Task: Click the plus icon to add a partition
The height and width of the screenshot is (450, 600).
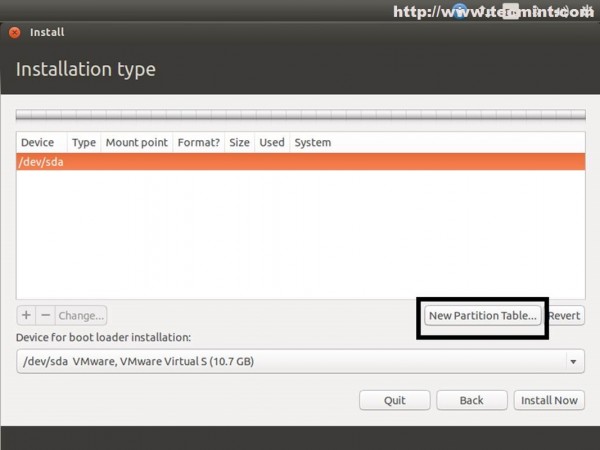Action: click(26, 315)
